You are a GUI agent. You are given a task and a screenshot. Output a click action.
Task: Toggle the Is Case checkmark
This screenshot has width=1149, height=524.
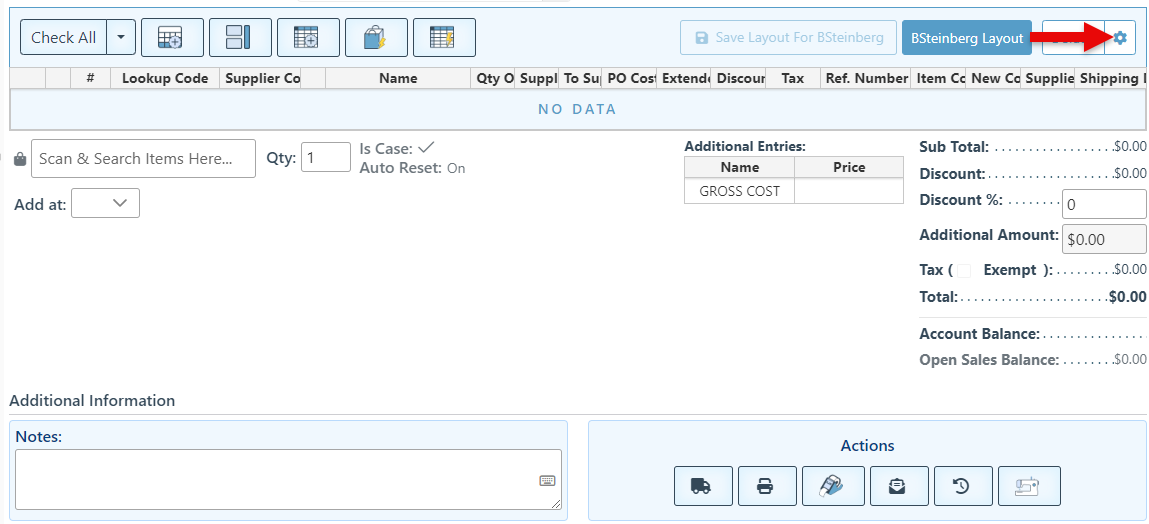[x=426, y=148]
